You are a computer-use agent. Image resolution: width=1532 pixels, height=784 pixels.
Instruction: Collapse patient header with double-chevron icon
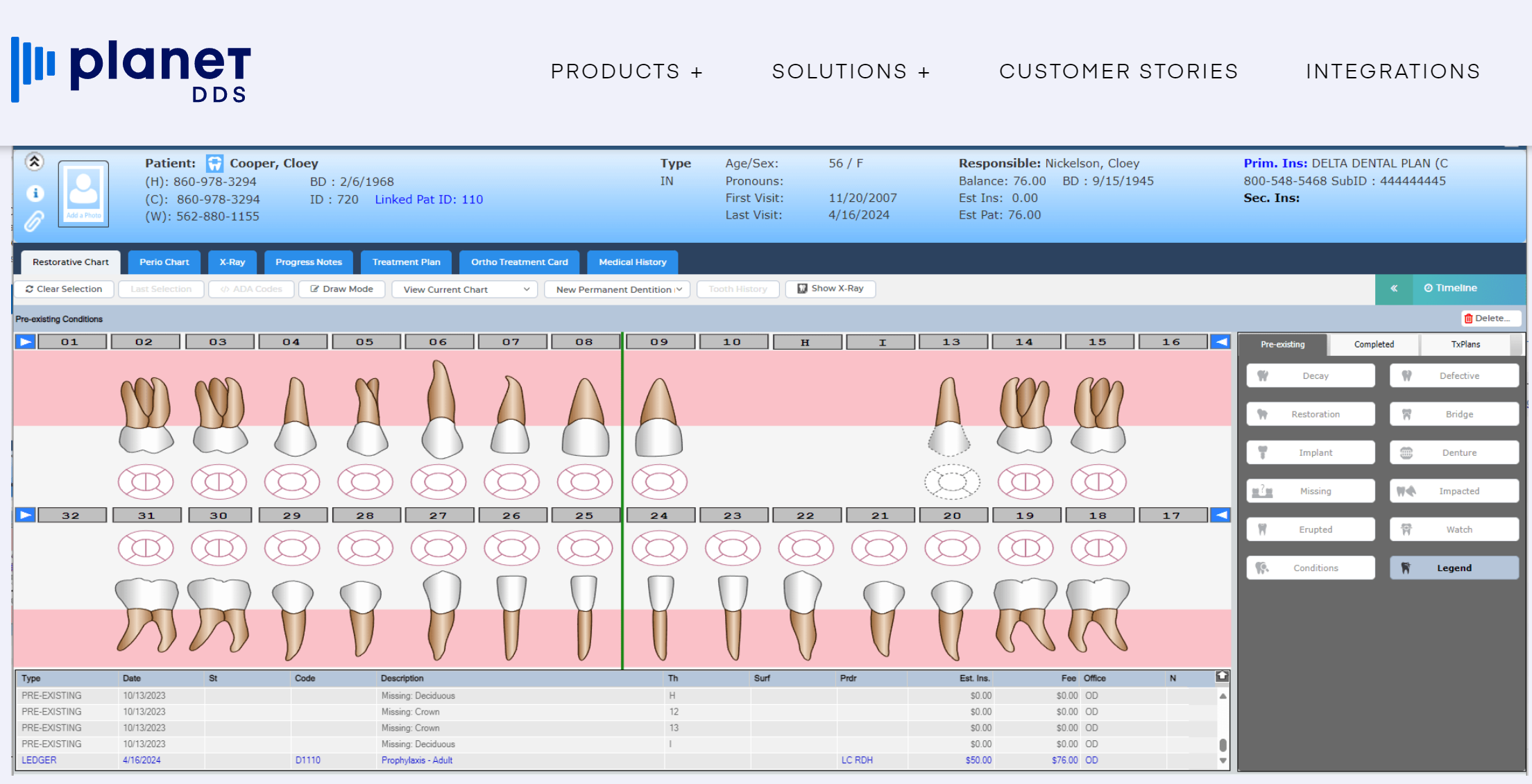[x=35, y=162]
